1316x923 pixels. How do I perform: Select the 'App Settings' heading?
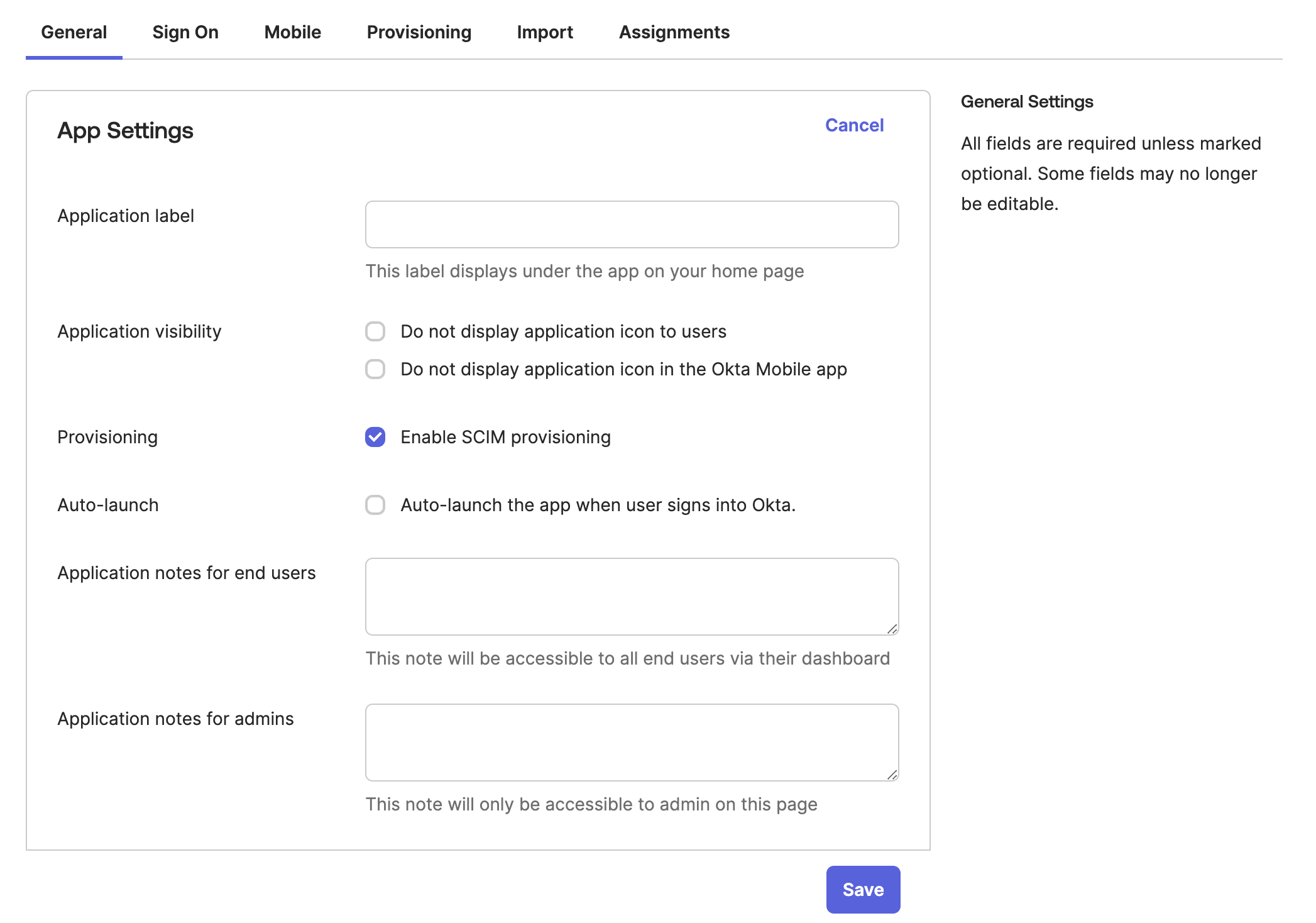click(125, 131)
